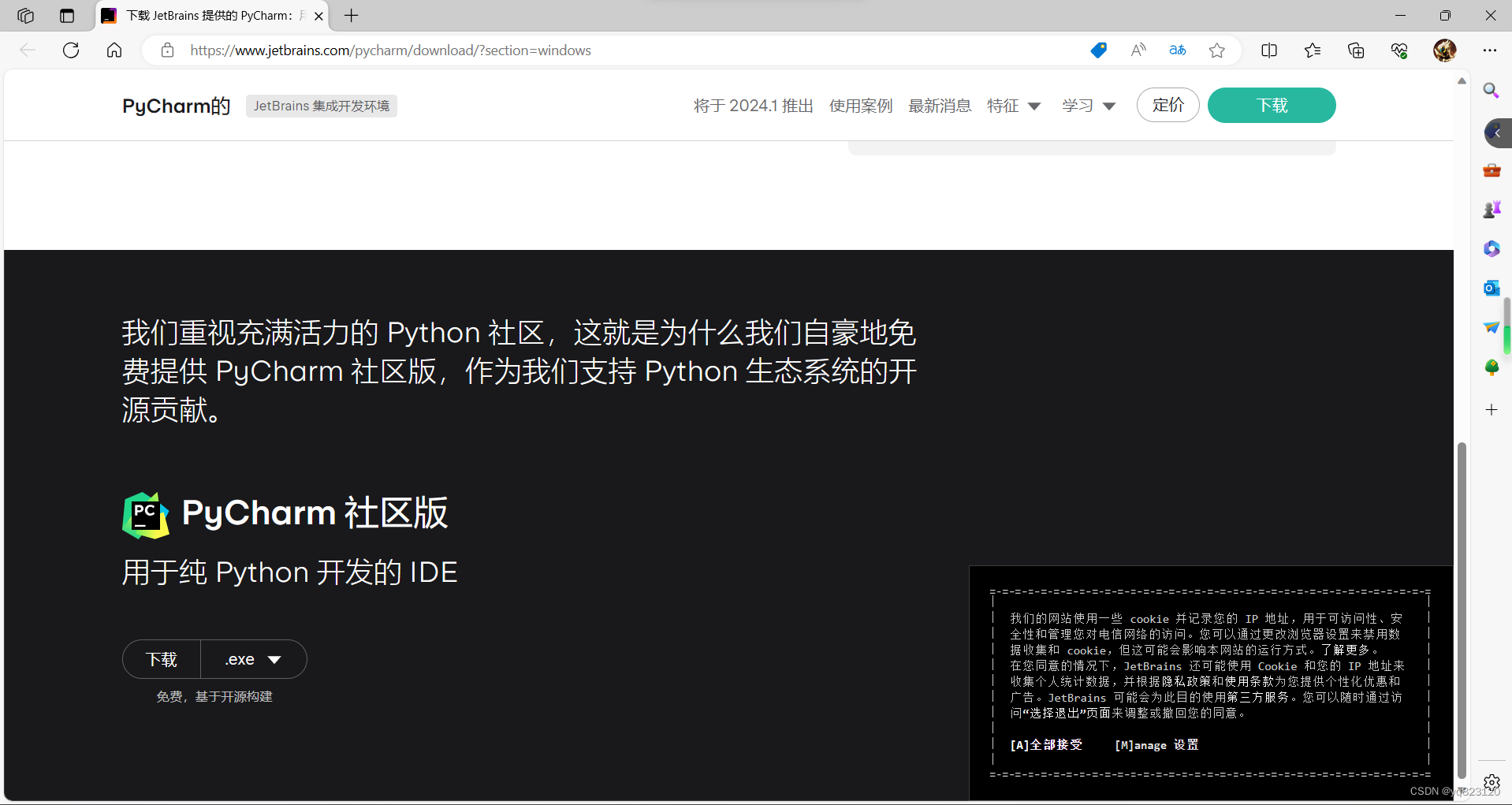Toggle split screen view
The width and height of the screenshot is (1512, 805).
click(1269, 50)
